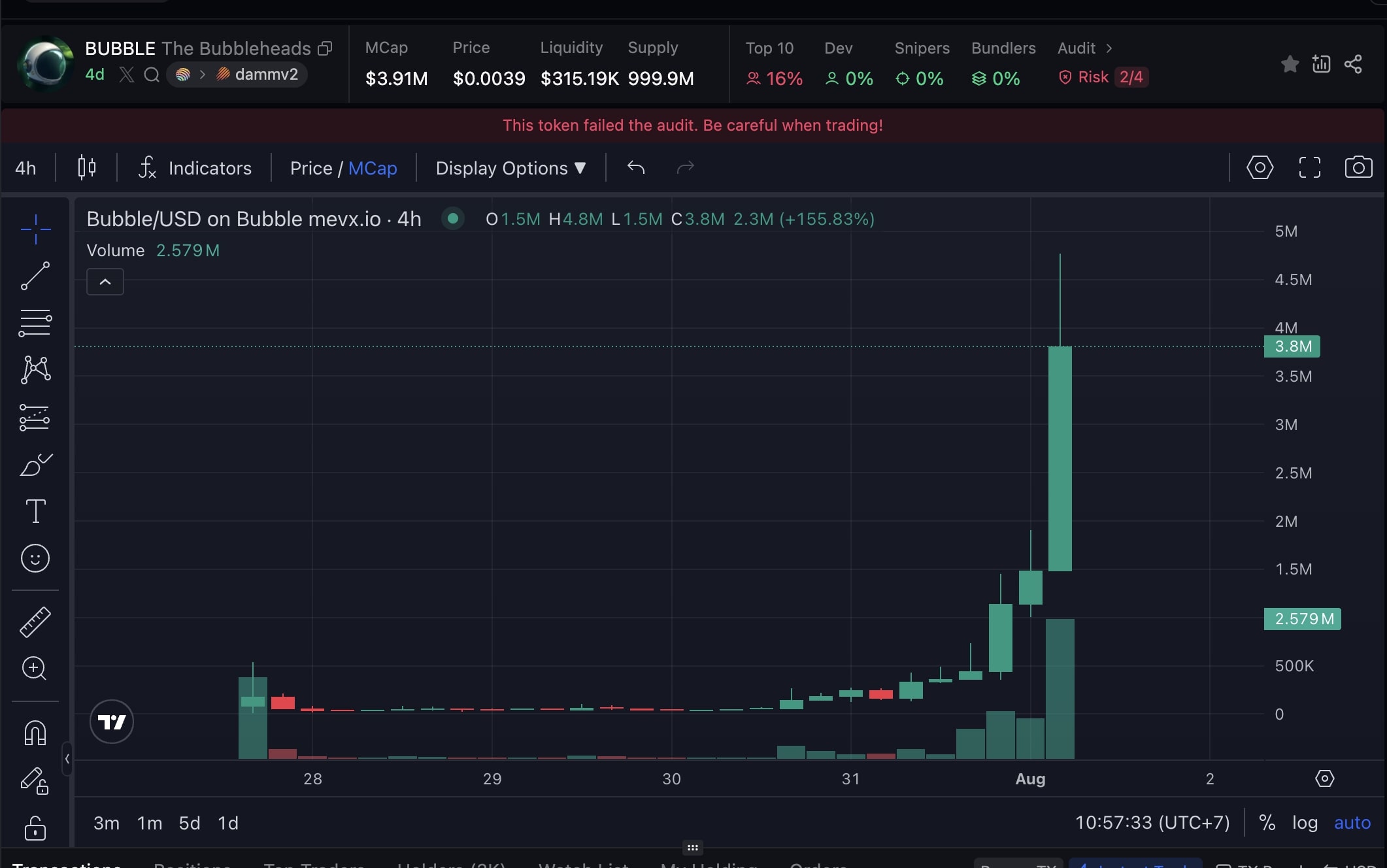Screen dimensions: 1387x868
Task: Set chart range to 1d
Action: (228, 823)
